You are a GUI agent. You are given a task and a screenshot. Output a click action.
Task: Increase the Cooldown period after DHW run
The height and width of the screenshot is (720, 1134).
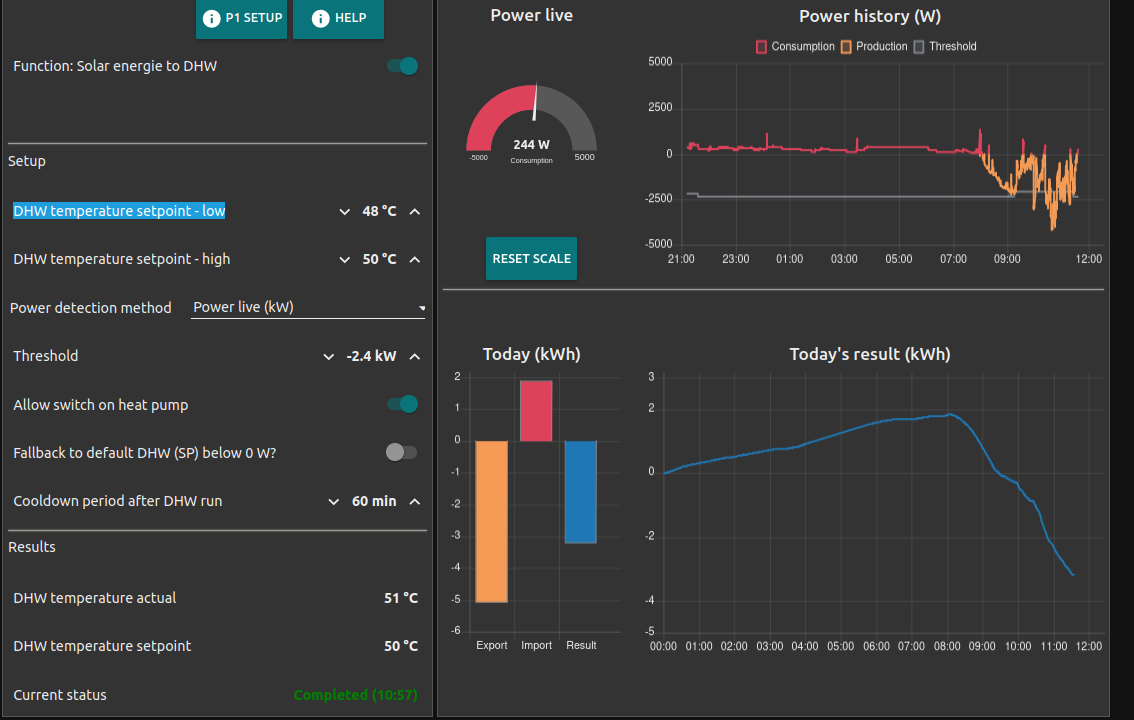point(411,501)
